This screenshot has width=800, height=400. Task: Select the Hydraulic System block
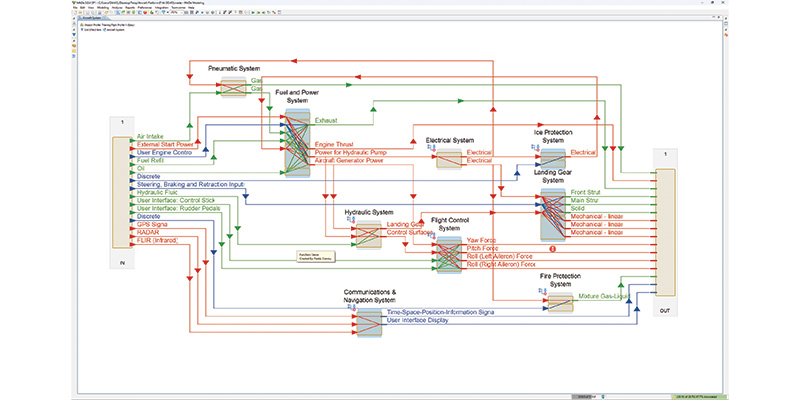(368, 235)
